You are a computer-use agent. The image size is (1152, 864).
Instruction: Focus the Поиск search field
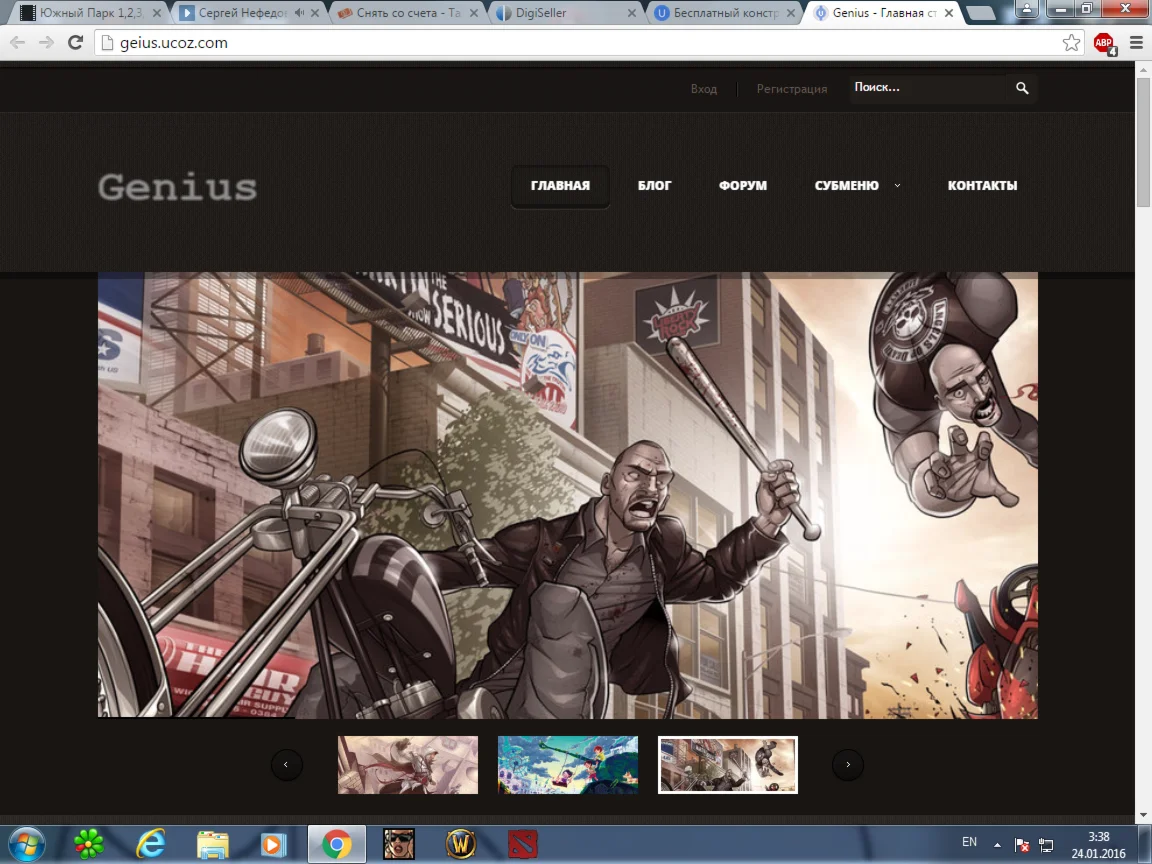tap(927, 87)
